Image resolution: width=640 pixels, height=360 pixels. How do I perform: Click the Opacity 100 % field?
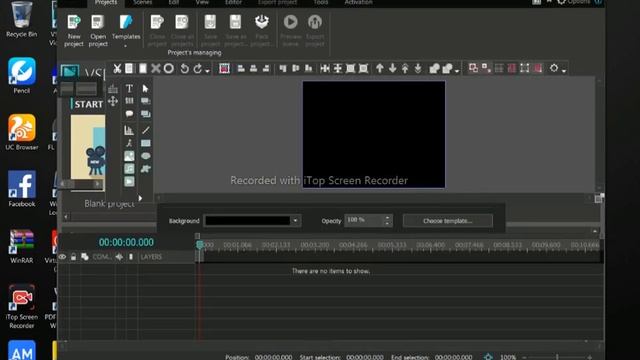click(x=364, y=220)
